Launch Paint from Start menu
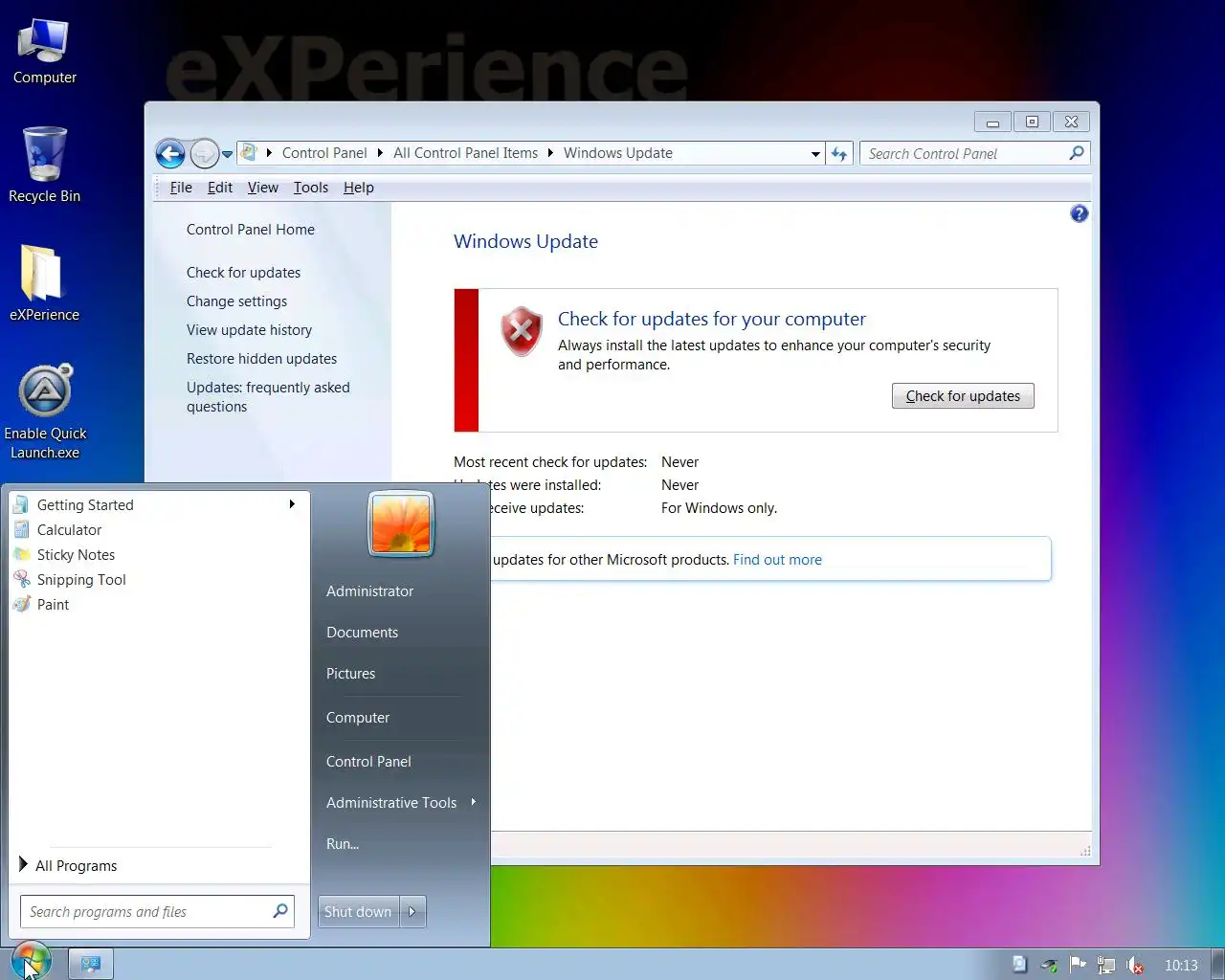 (157, 604)
